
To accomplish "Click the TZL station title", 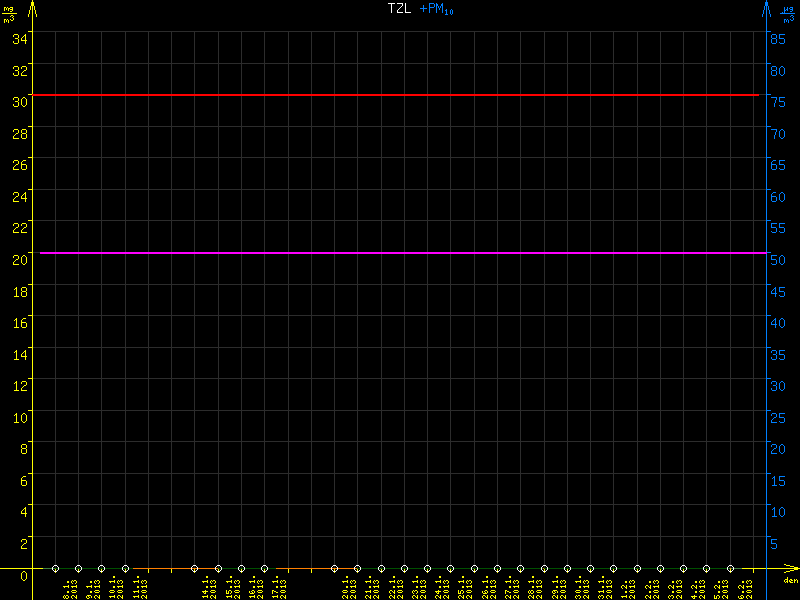I will coord(399,9).
